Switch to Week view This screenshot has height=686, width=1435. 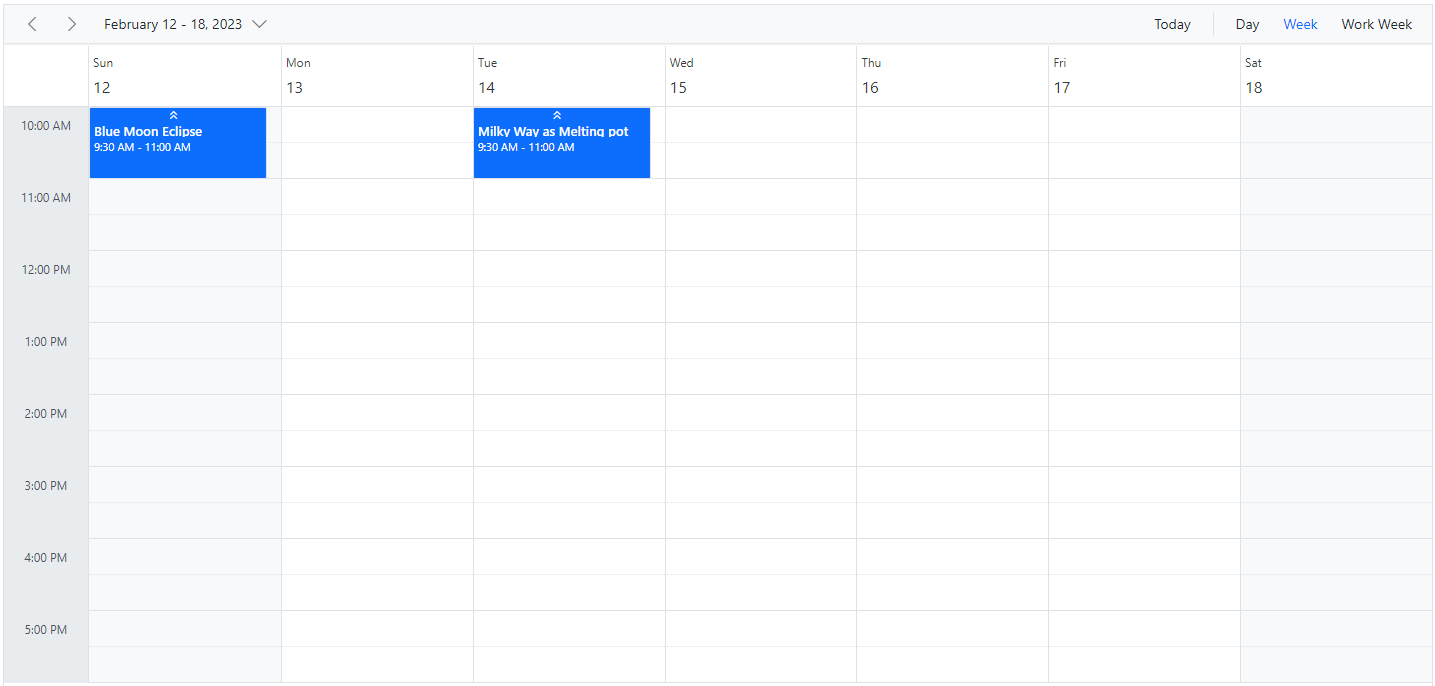point(1300,24)
